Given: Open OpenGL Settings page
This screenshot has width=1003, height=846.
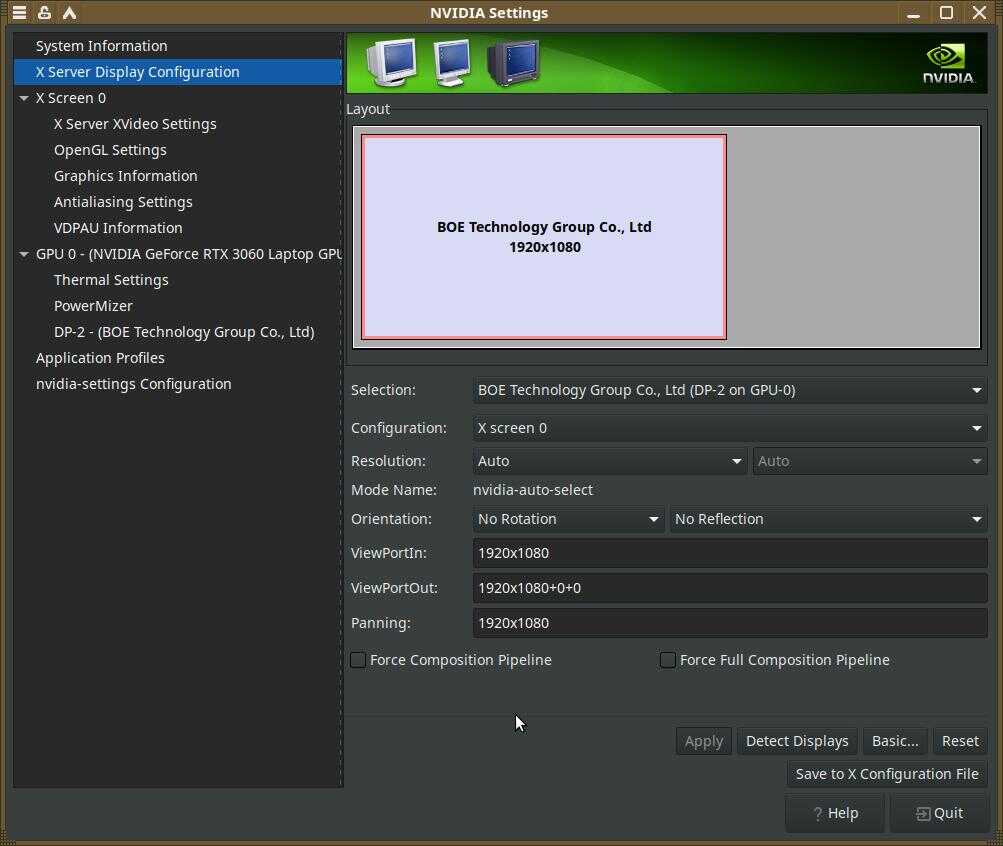Looking at the screenshot, I should [x=178, y=150].
